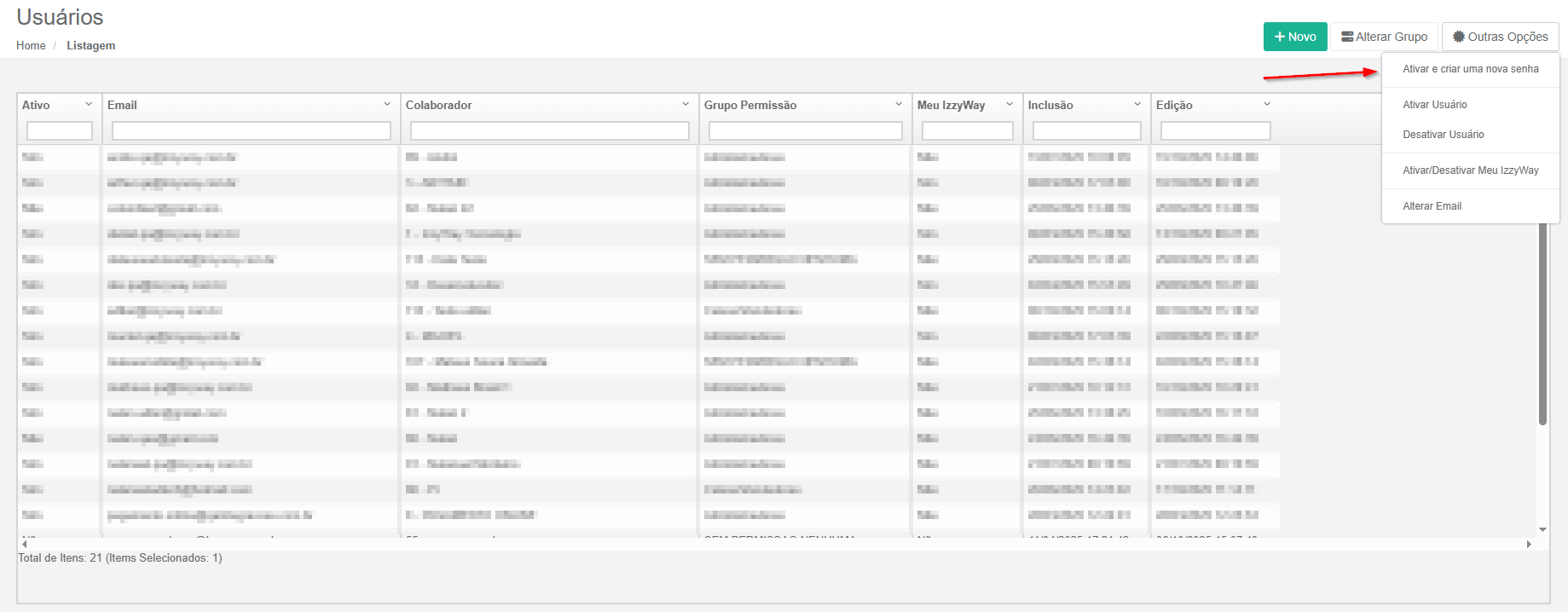The image size is (1568, 612).
Task: Select 'Ativar e criar uma nova senha'
Action: pyautogui.click(x=1470, y=69)
